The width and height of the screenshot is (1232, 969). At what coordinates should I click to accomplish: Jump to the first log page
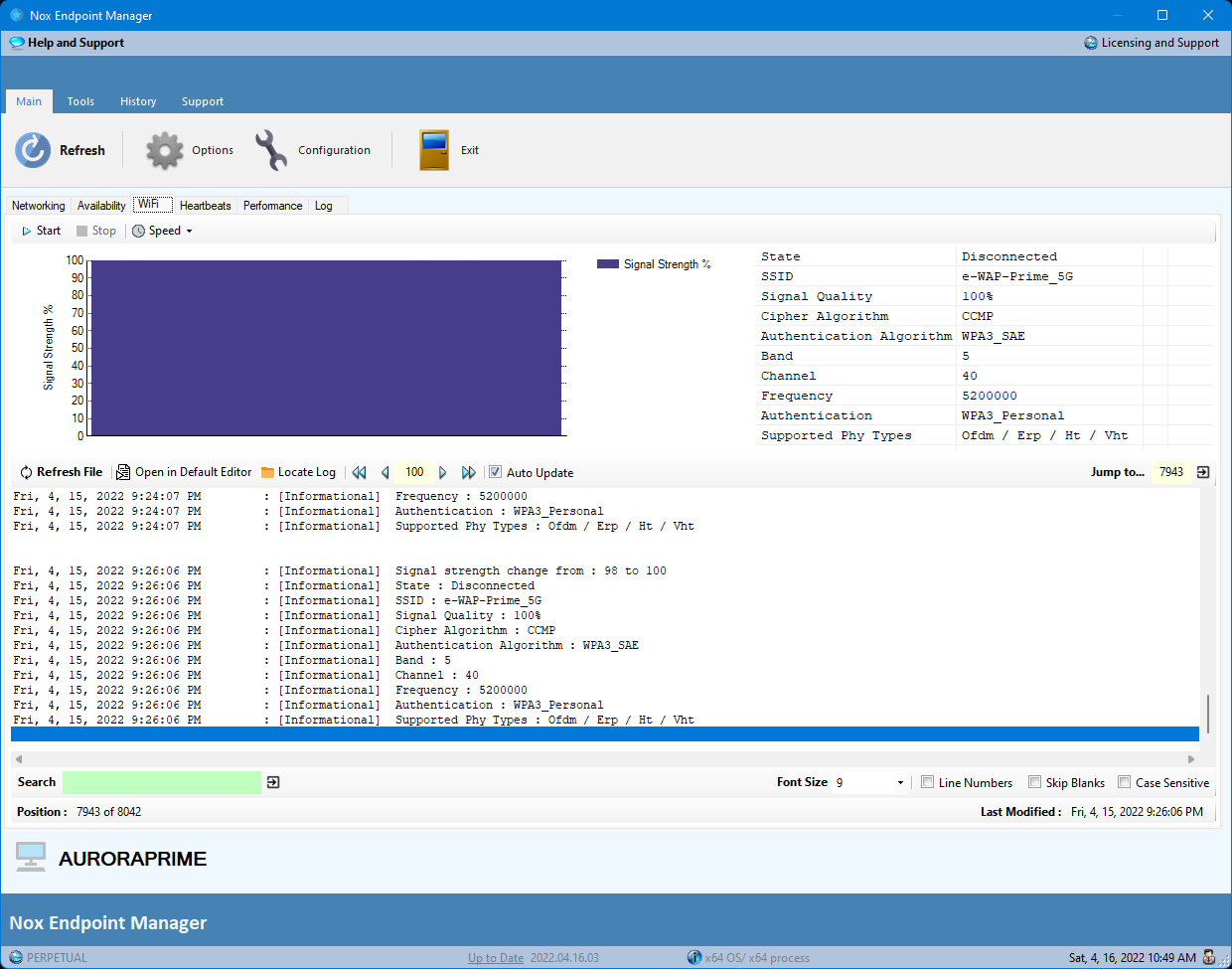360,472
